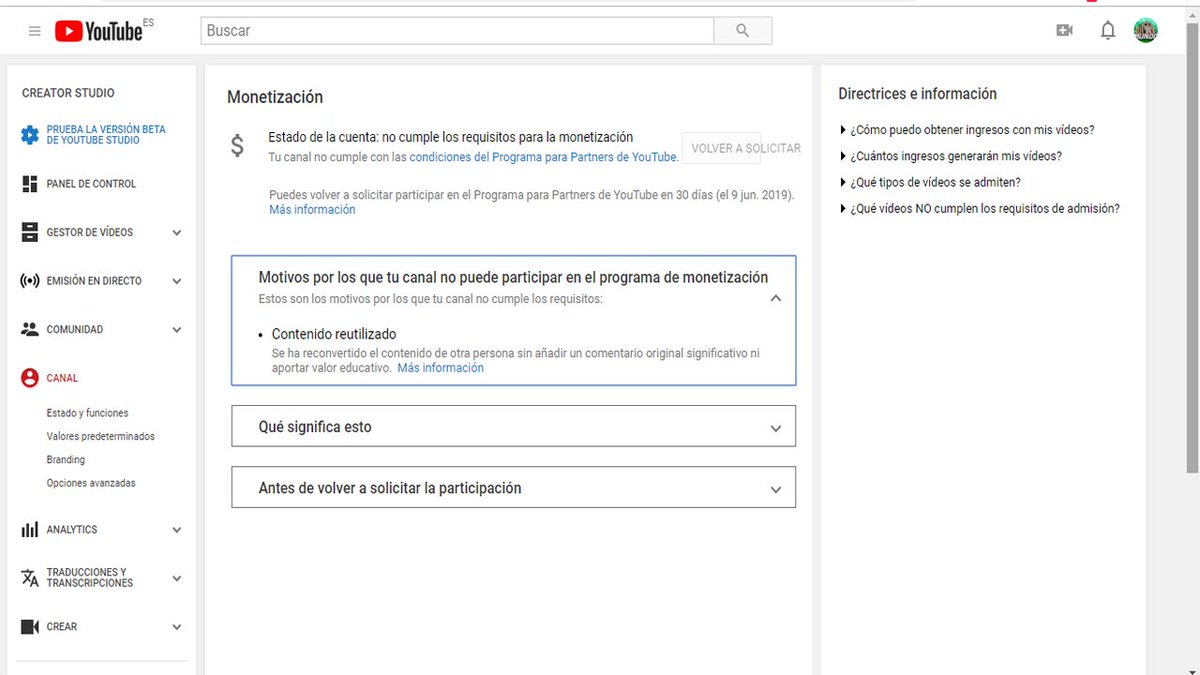Expand ¿Qué vídeos NO cumplen los requisitos?
The height and width of the screenshot is (675, 1200).
point(980,208)
